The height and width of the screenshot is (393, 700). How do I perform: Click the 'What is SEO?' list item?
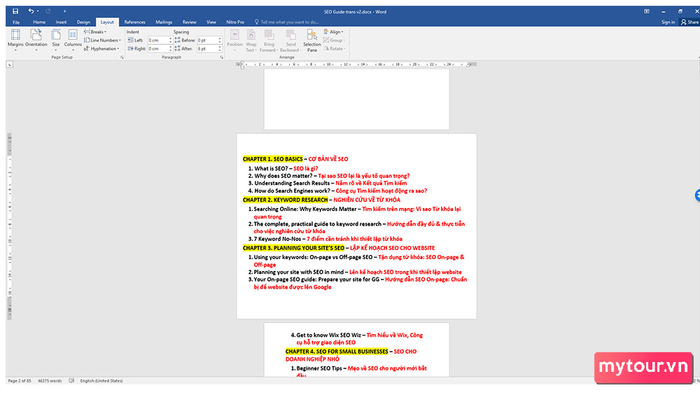tap(283, 168)
